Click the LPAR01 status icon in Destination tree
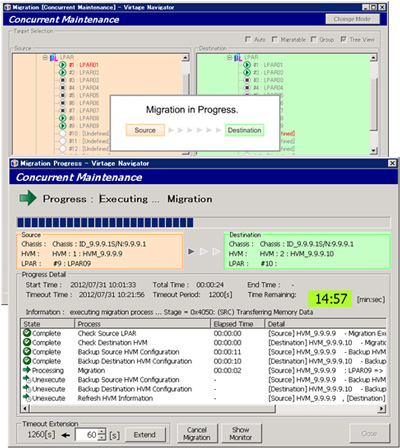Image resolution: width=400 pixels, height=448 pixels. [x=247, y=65]
